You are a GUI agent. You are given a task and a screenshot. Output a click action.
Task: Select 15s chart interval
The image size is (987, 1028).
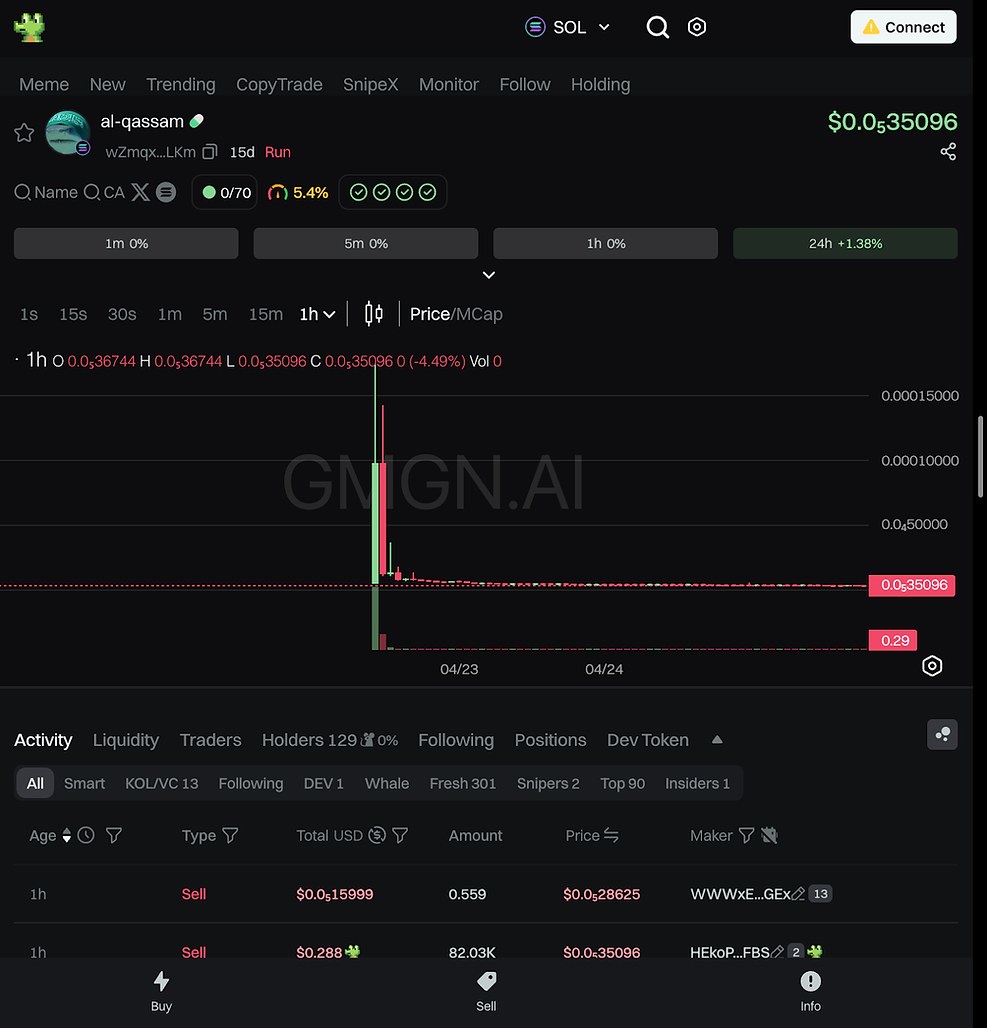pos(73,315)
